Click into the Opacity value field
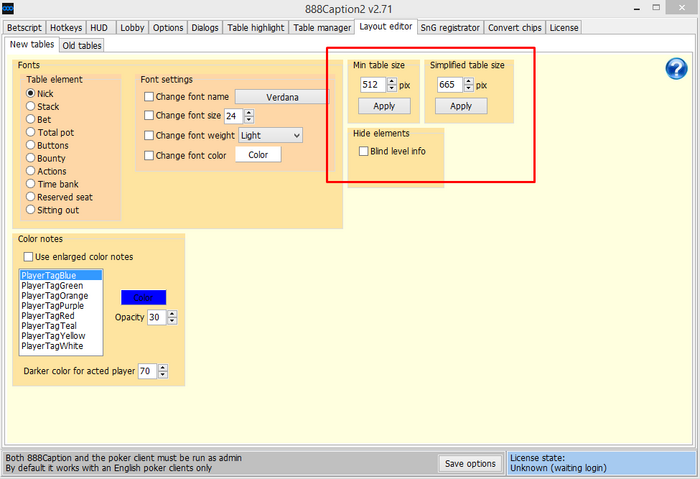Viewport: 700px width, 479px height. tap(157, 317)
